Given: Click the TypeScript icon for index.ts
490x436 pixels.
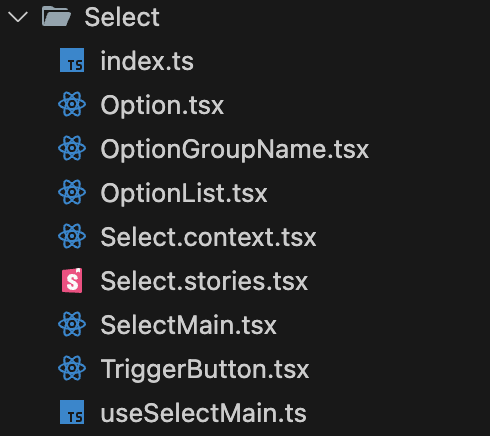Looking at the screenshot, I should point(72,60).
